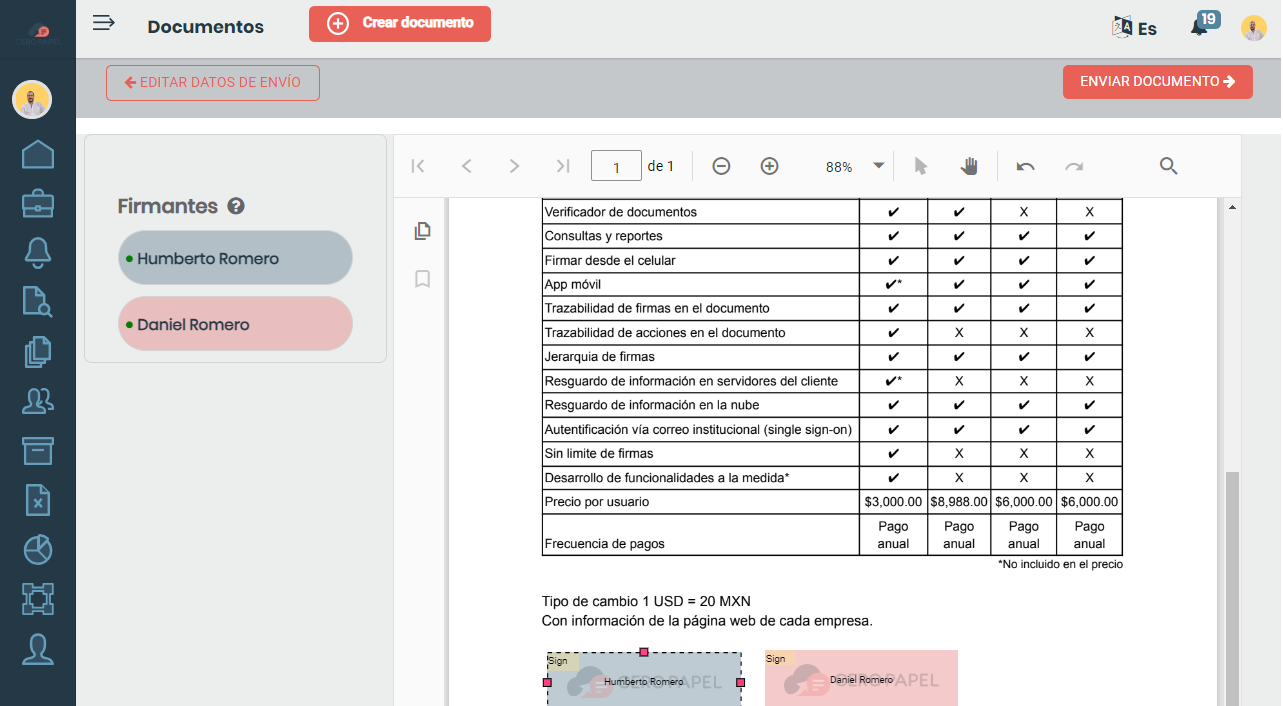Screen dimensions: 1283x706
Task: Open user avatar menu in top right
Action: (1253, 28)
